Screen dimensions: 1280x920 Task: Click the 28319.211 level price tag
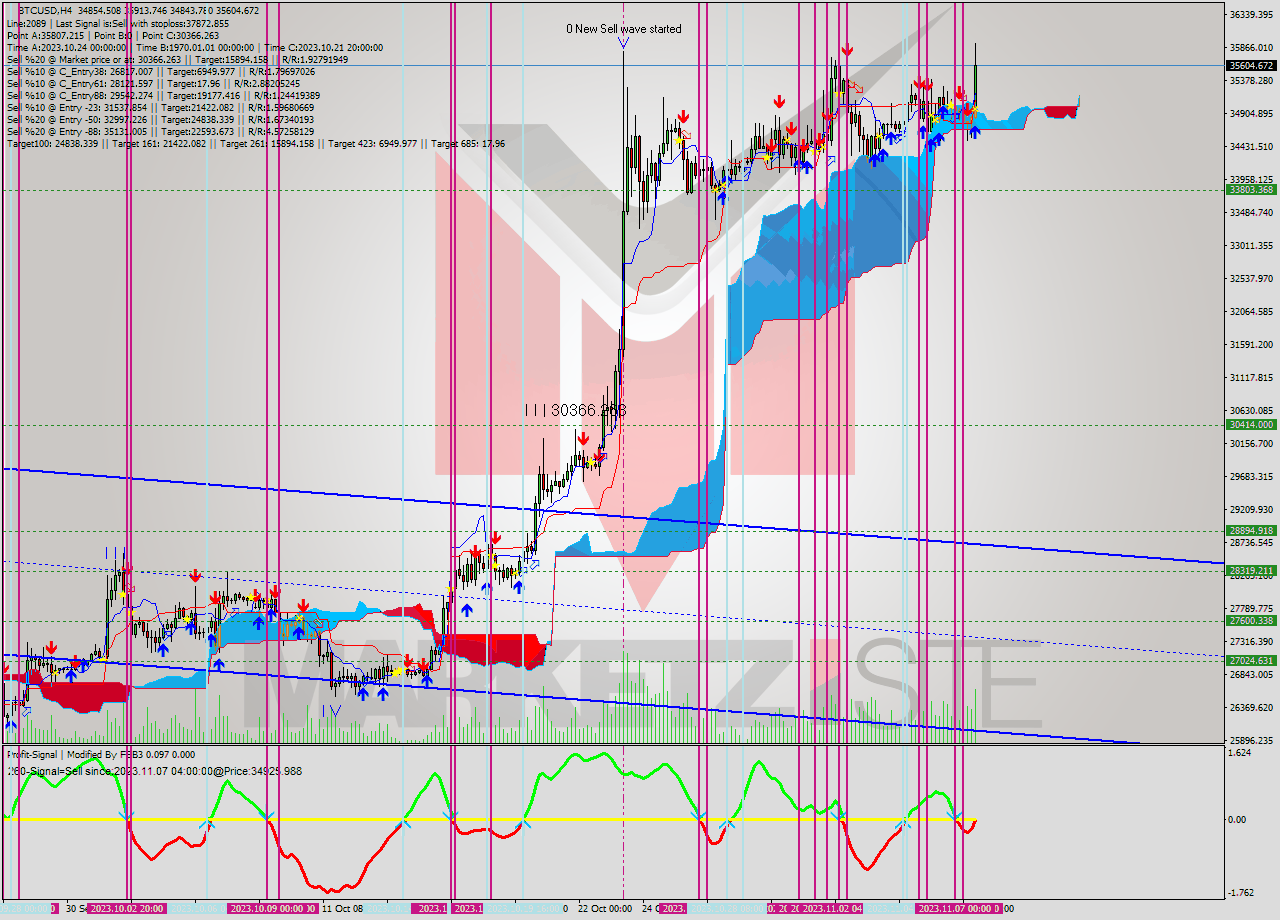point(1251,570)
